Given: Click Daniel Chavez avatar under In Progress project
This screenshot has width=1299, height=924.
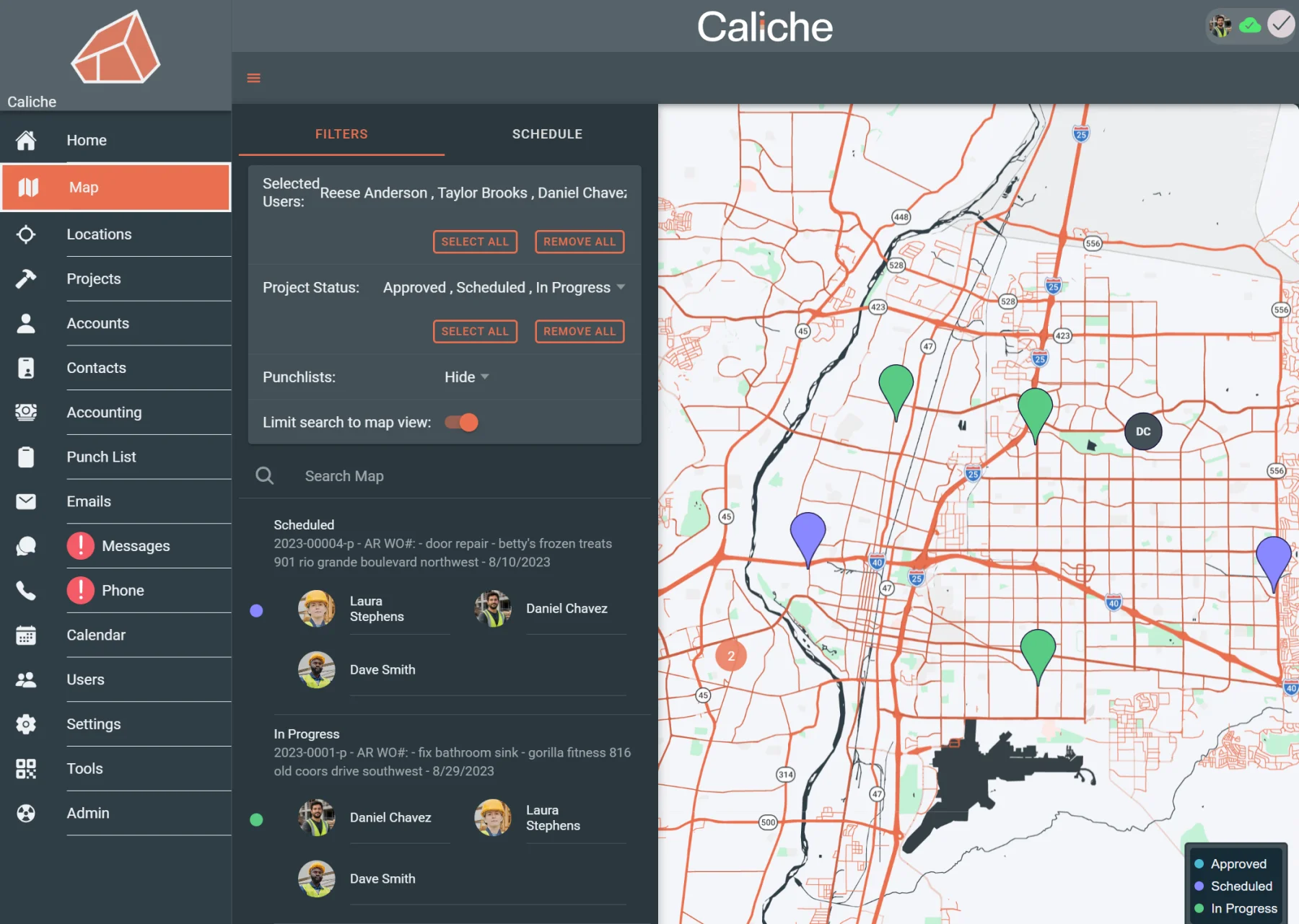Looking at the screenshot, I should pos(317,818).
